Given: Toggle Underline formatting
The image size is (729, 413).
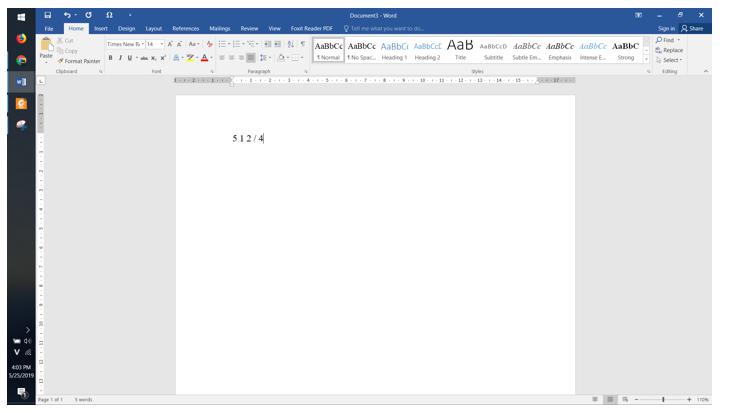Looking at the screenshot, I should pyautogui.click(x=130, y=58).
